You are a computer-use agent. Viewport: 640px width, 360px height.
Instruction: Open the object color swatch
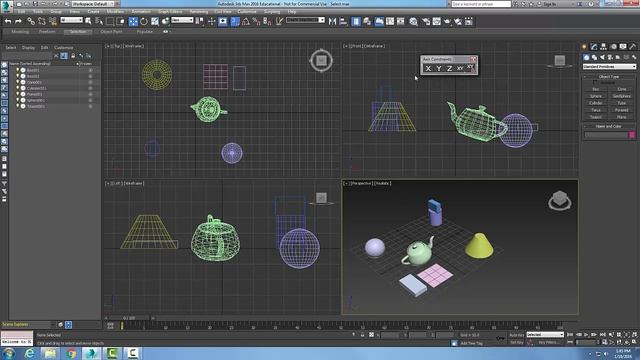(x=632, y=135)
